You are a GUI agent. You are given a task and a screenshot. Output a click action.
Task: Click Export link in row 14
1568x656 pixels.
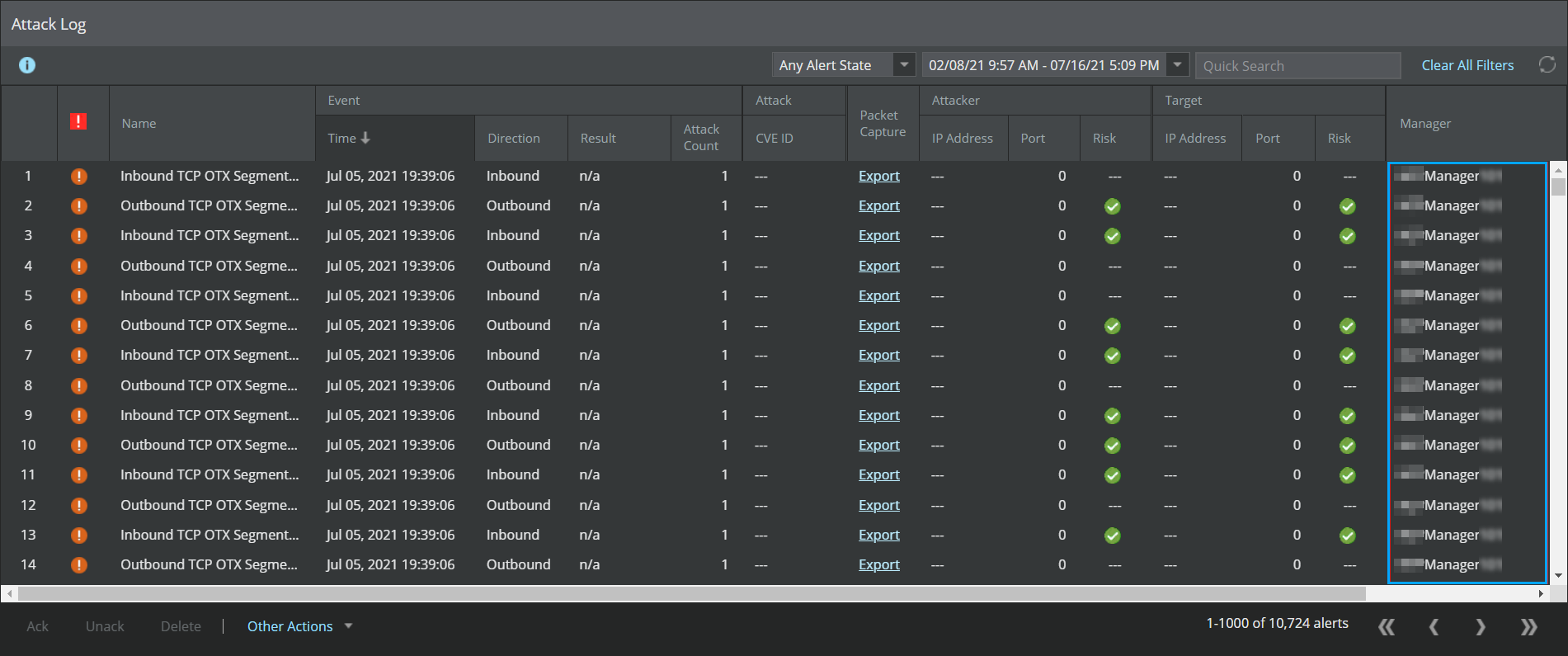(878, 564)
